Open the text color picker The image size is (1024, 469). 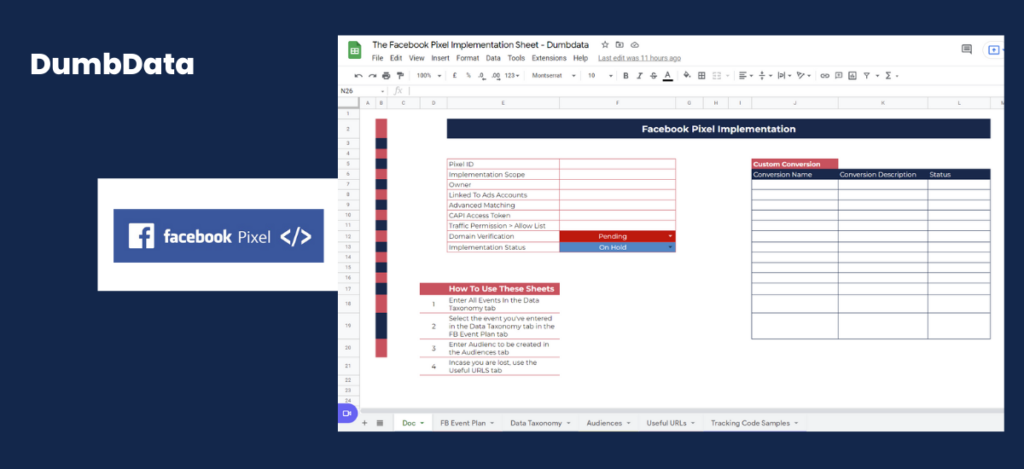[x=667, y=76]
